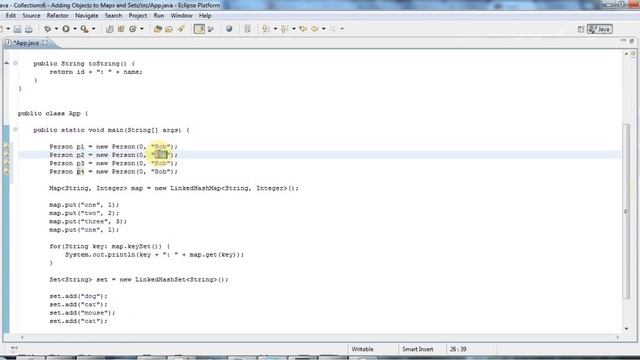The width and height of the screenshot is (640, 360).
Task: Click the Open Task folder icon
Action: tap(169, 29)
